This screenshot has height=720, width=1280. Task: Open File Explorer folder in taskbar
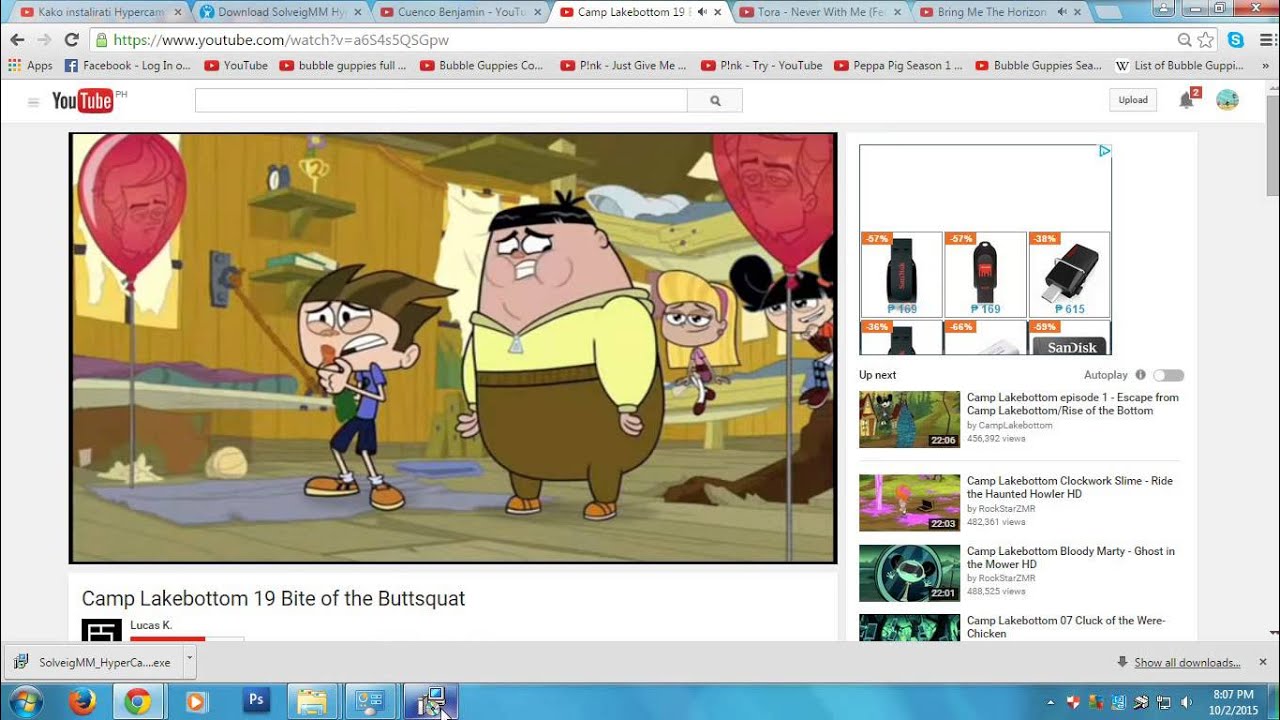pos(313,701)
